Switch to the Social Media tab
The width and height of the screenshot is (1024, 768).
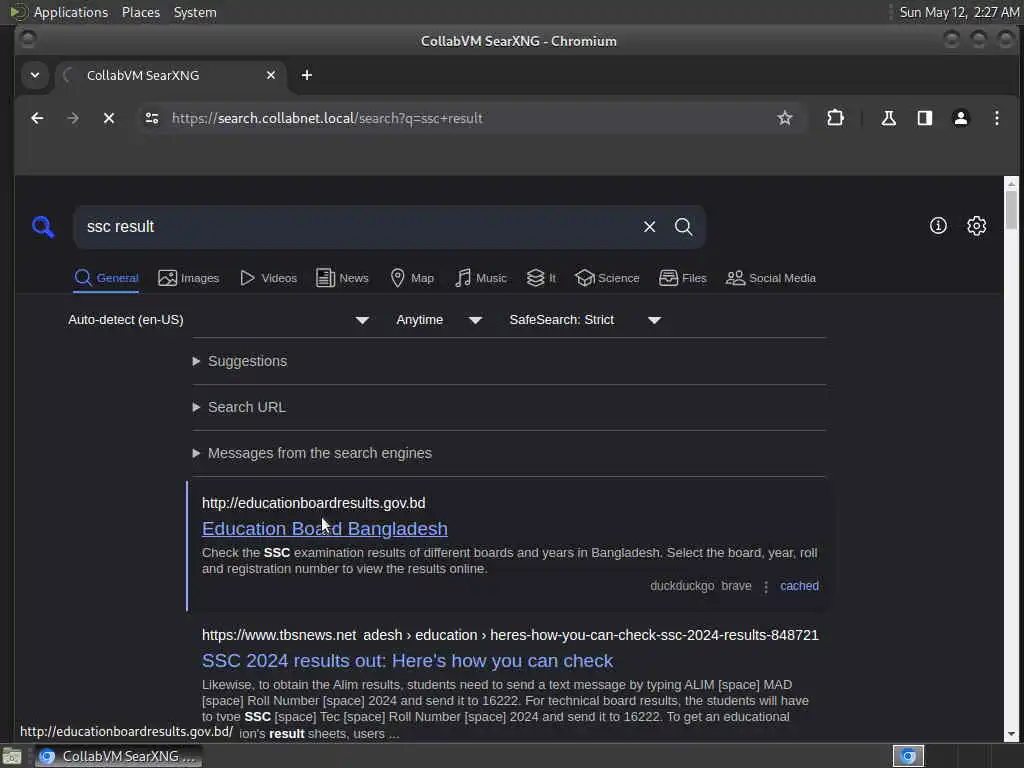click(x=771, y=278)
